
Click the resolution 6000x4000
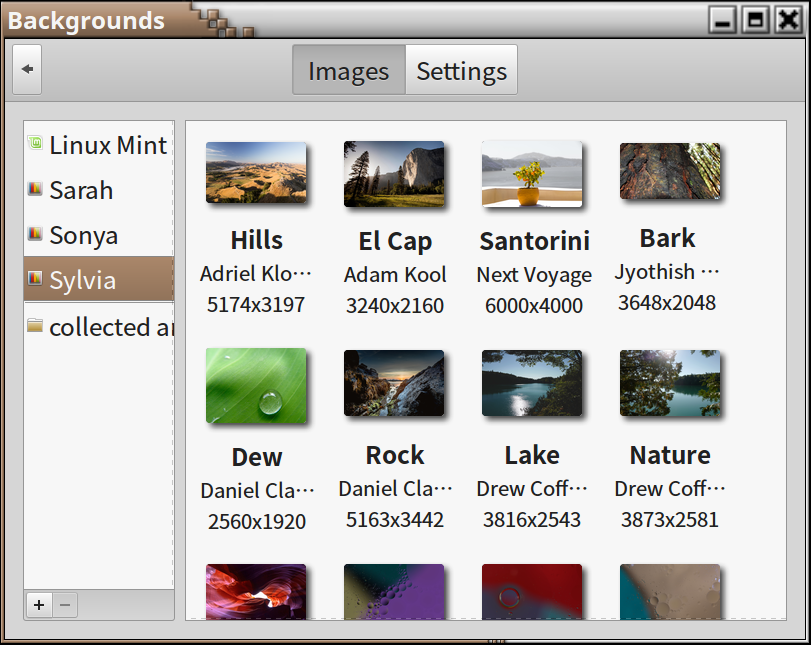point(534,306)
